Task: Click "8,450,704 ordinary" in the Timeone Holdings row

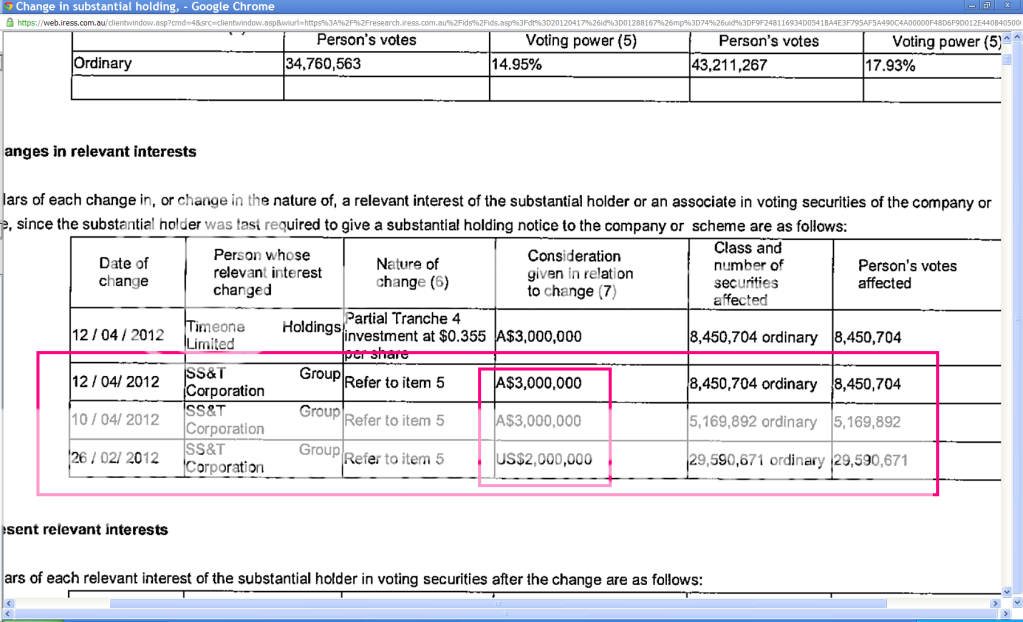Action: coord(754,337)
